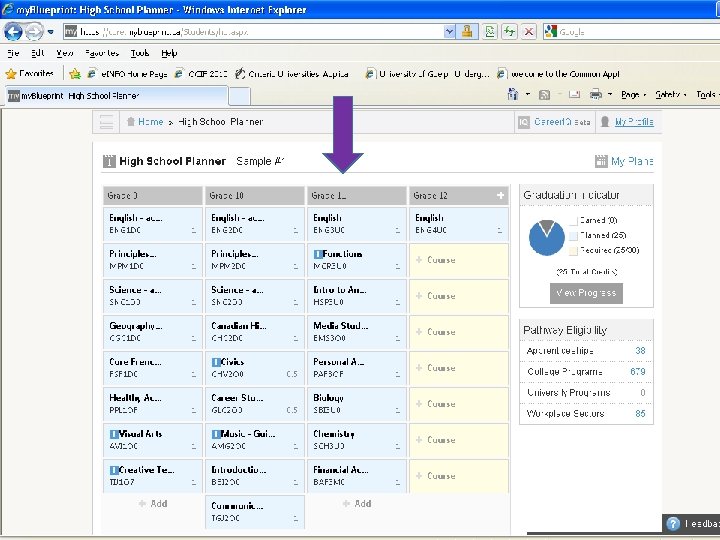This screenshot has height=540, width=720.
Task: Click the Add button under Grade 9 column
Action: 153,504
